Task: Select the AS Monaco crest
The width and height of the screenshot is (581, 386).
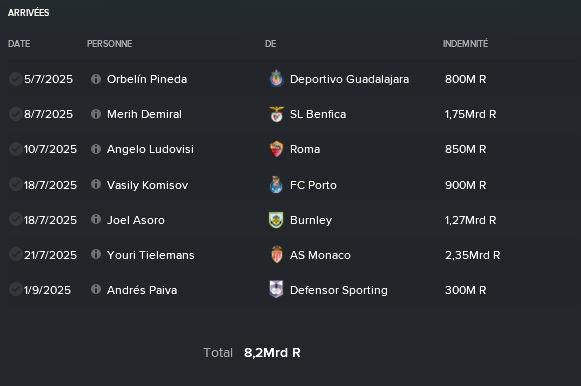Action: (x=277, y=254)
